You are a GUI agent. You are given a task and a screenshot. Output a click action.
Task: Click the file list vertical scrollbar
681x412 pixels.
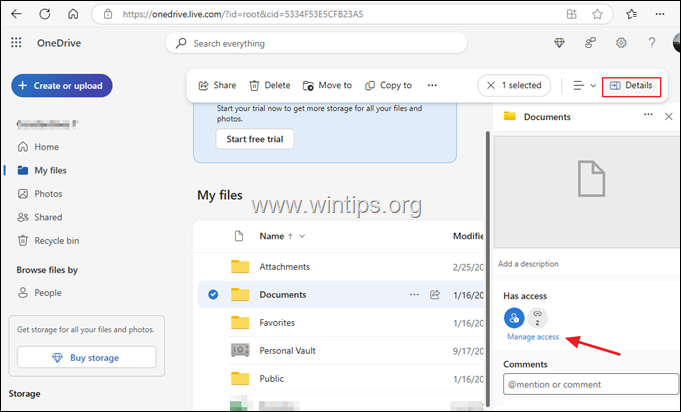(x=488, y=269)
